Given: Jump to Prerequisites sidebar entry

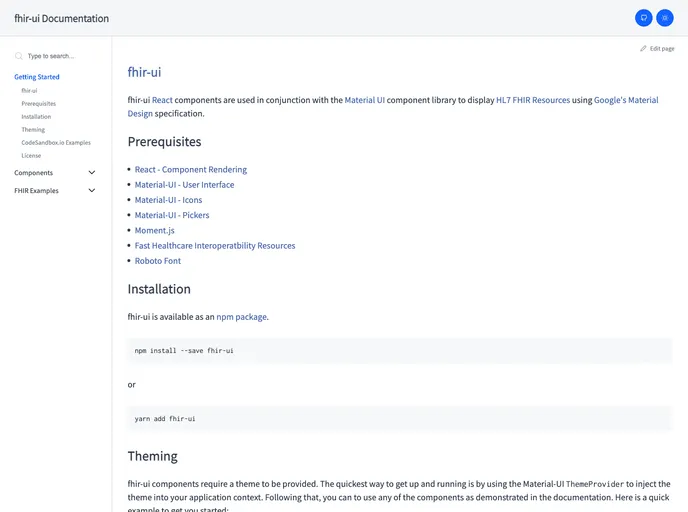Looking at the screenshot, I should click(39, 104).
